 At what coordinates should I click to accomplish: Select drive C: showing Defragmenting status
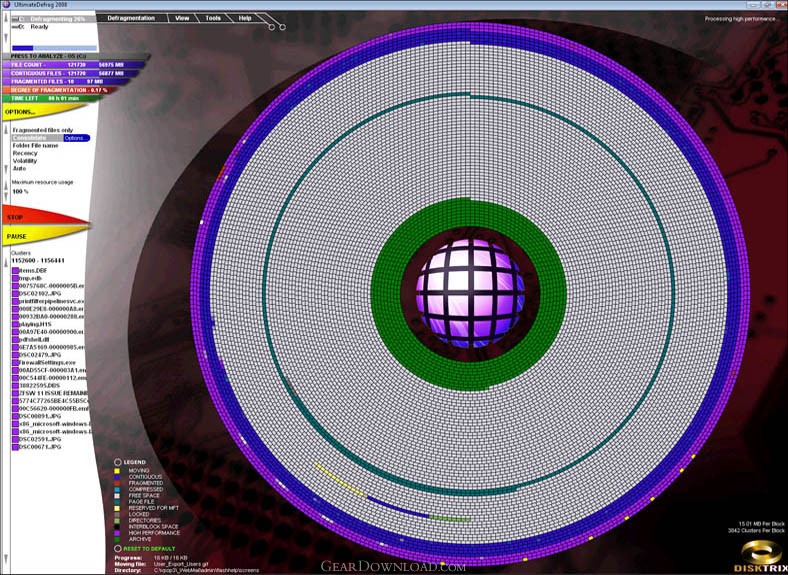(x=53, y=19)
